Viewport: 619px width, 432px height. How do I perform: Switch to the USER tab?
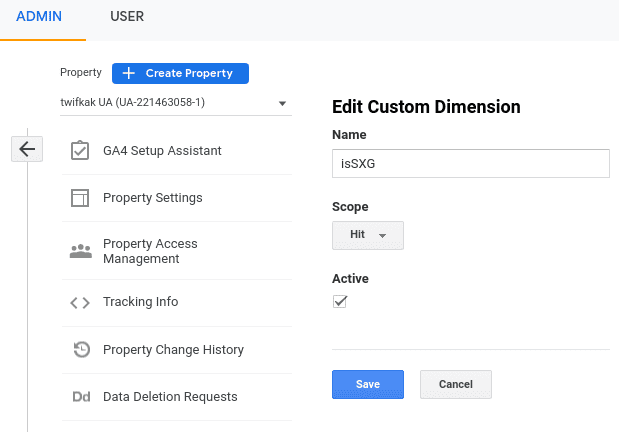126,18
